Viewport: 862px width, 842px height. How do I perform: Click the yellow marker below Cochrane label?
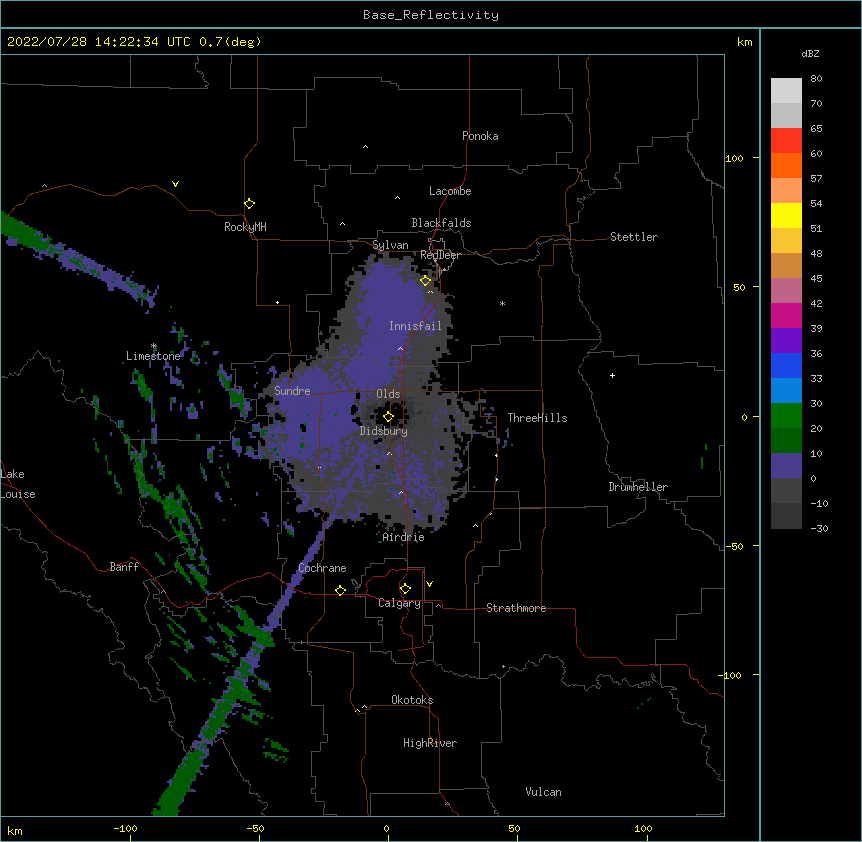340,590
